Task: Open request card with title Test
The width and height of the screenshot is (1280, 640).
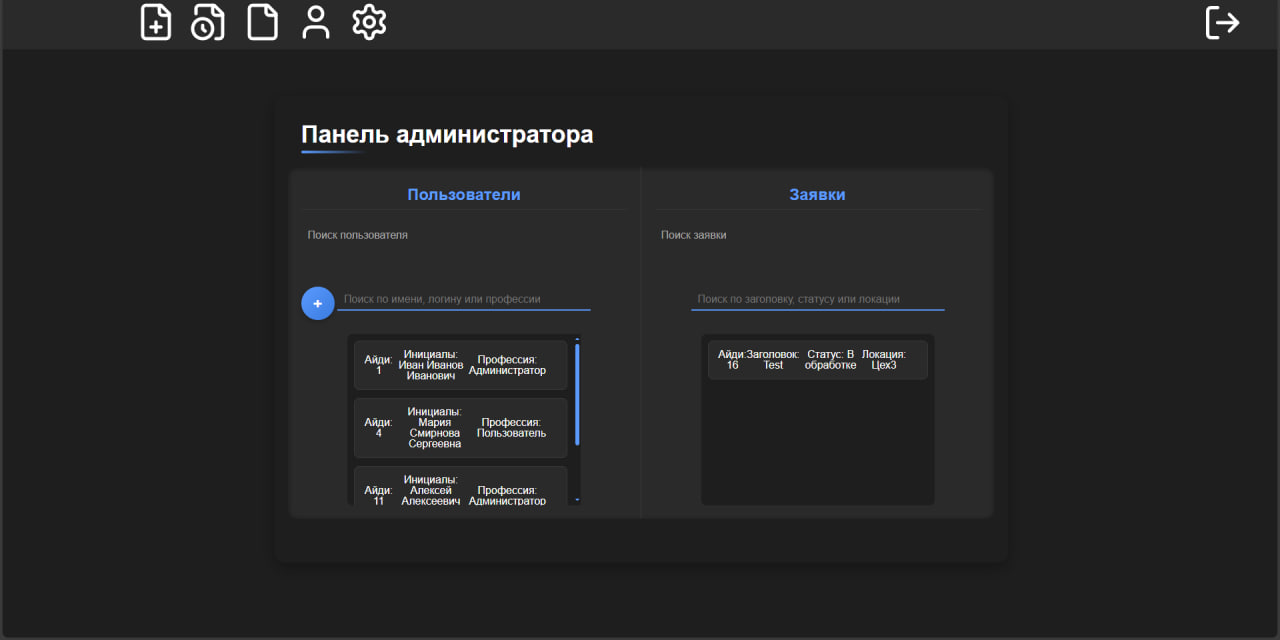Action: [x=818, y=360]
